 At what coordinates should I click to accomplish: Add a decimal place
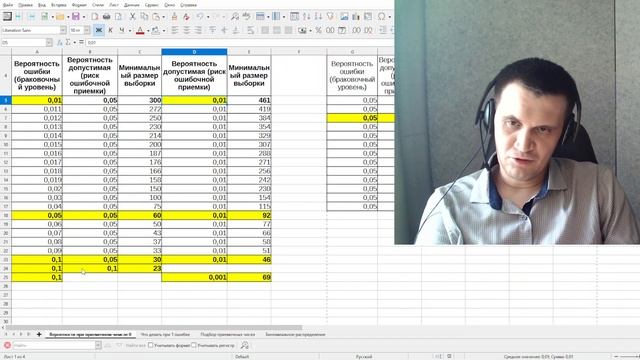(x=356, y=30)
